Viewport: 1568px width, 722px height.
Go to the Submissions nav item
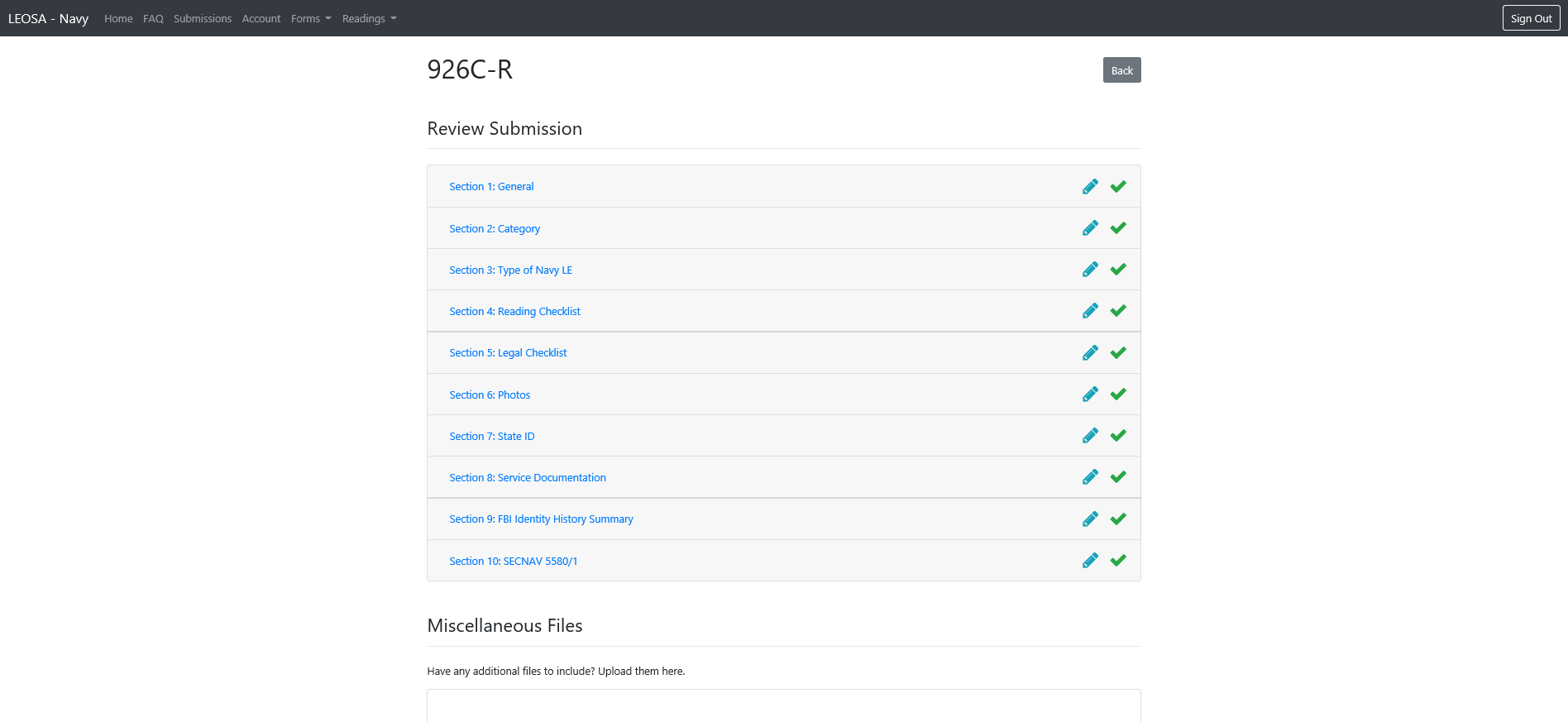(x=203, y=19)
